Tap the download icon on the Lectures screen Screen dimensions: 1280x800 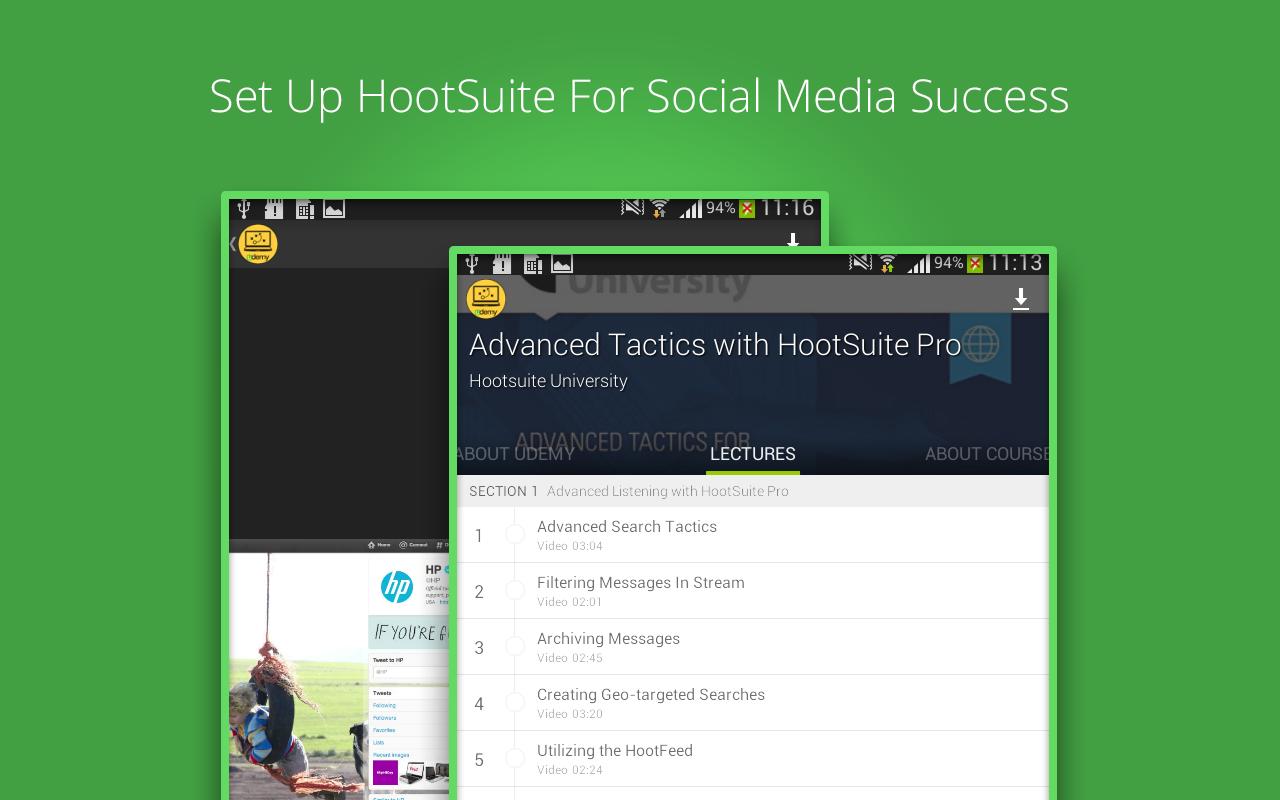1021,298
